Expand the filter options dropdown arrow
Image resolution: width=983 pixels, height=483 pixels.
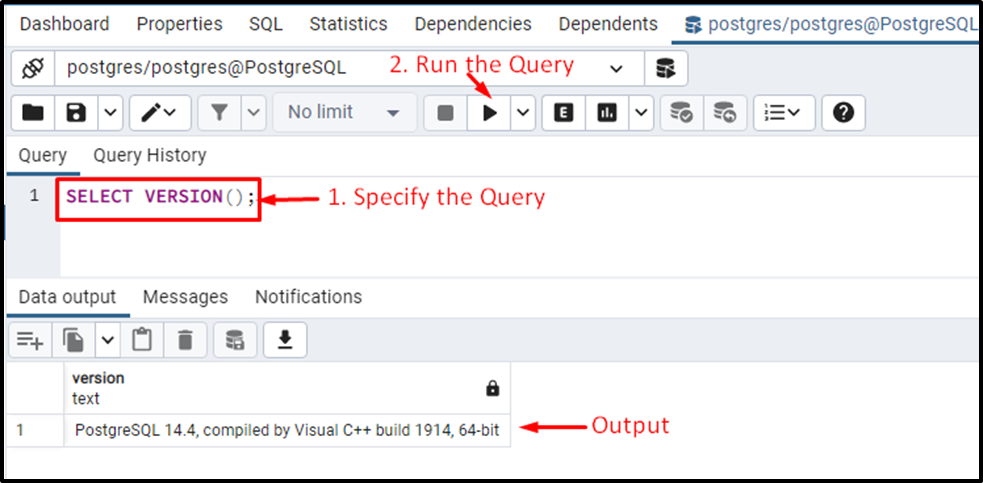click(254, 113)
